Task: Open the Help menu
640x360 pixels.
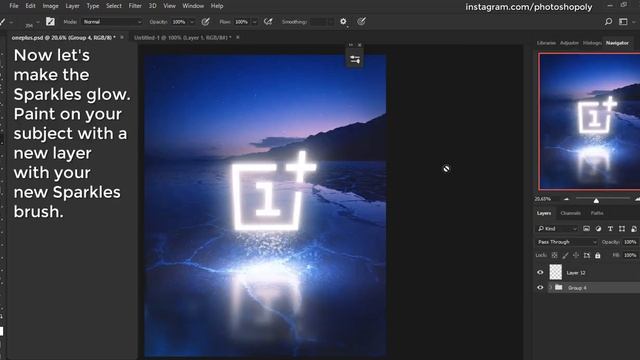Action: (217, 6)
